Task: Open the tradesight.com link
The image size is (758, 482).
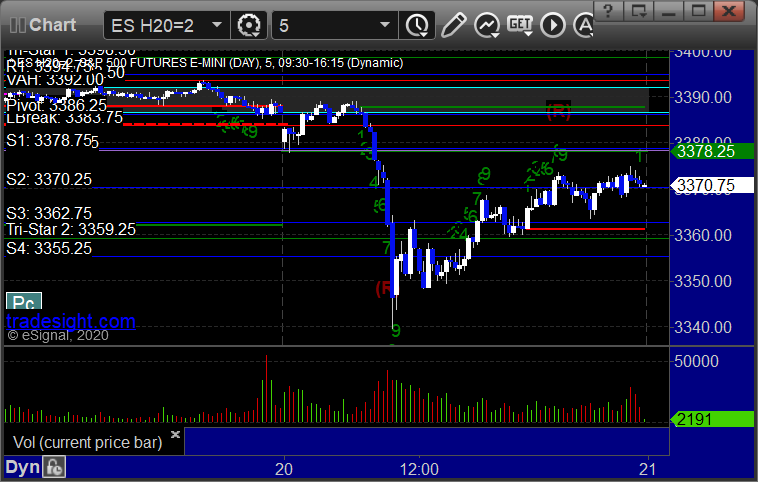Action: click(71, 321)
